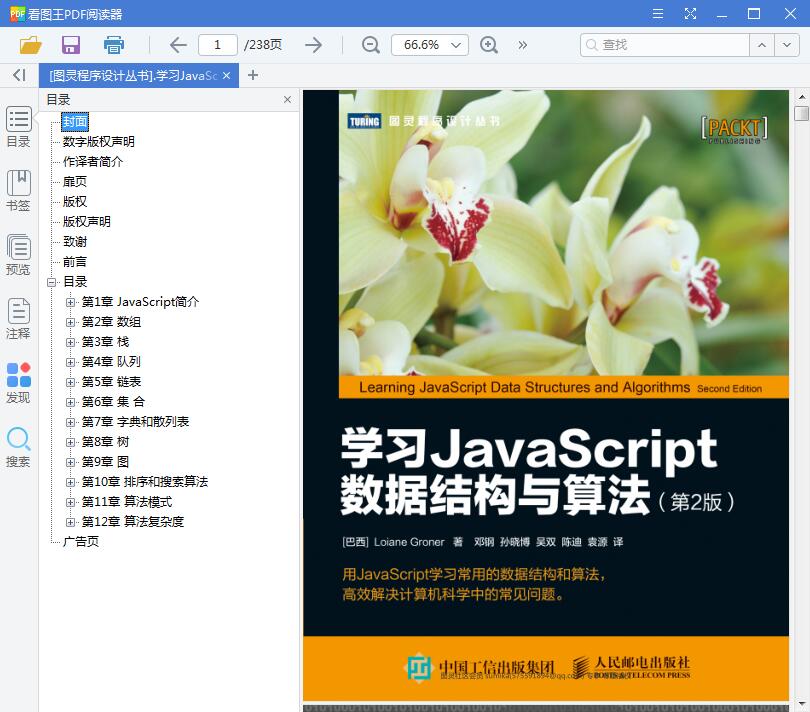Image resolution: width=810 pixels, height=712 pixels.
Task: Expand 第9章 图 node
Action: coord(70,462)
